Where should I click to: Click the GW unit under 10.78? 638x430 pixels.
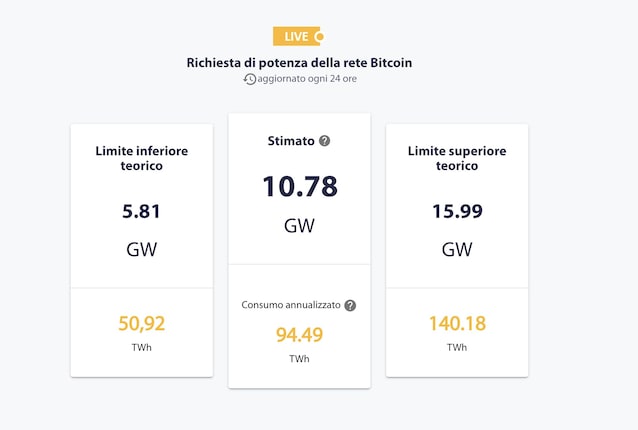click(x=299, y=225)
